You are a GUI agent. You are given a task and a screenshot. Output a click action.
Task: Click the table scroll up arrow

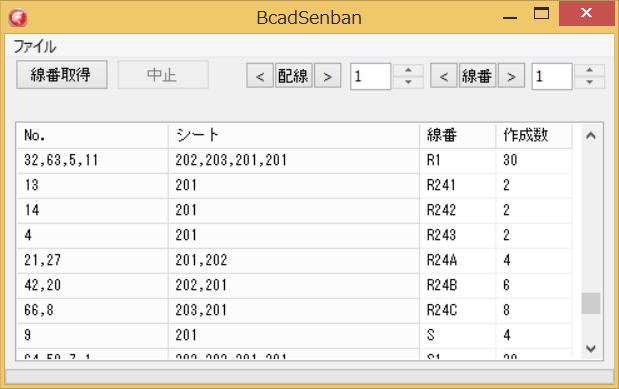pyautogui.click(x=591, y=136)
